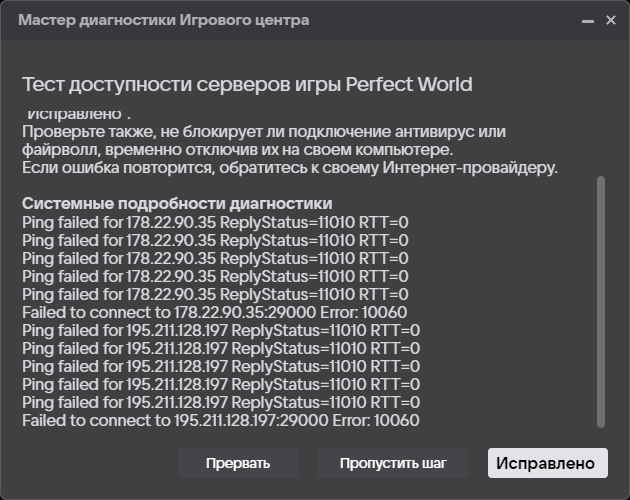Click the first Ping failed for 178.22.90.35 line
This screenshot has width=630, height=500.
tap(215, 221)
